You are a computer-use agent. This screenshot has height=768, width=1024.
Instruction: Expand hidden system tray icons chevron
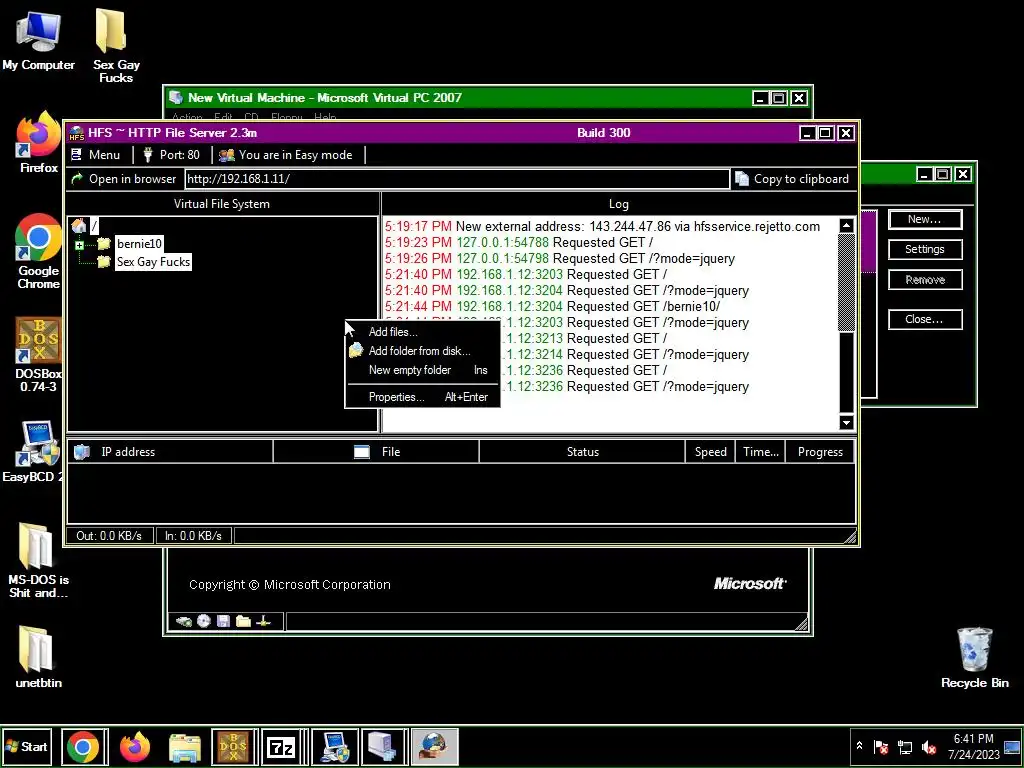pyautogui.click(x=859, y=746)
